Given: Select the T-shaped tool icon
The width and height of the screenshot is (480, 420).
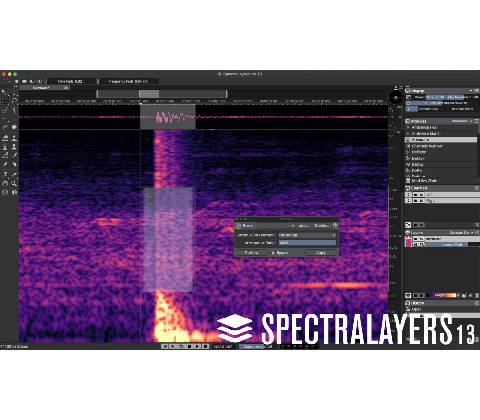Looking at the screenshot, I should pos(5,174).
